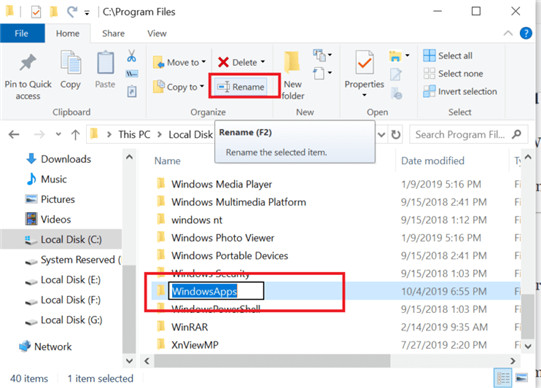541x388 pixels.
Task: Click the Paste shortcut icon
Action: pos(132,92)
